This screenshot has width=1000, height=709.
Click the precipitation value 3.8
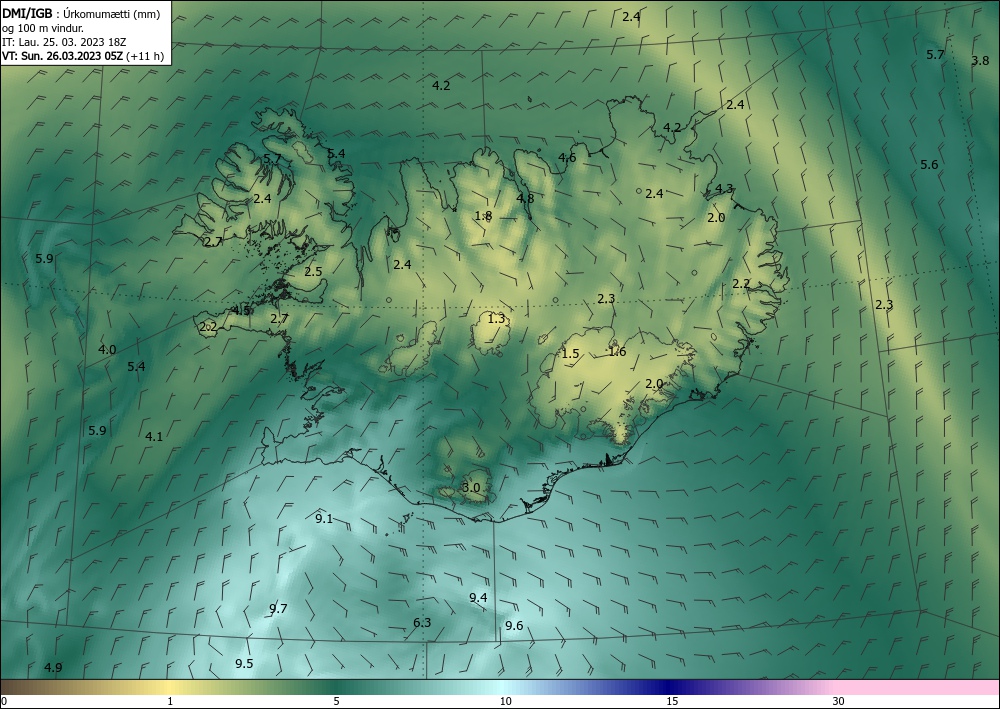point(980,61)
